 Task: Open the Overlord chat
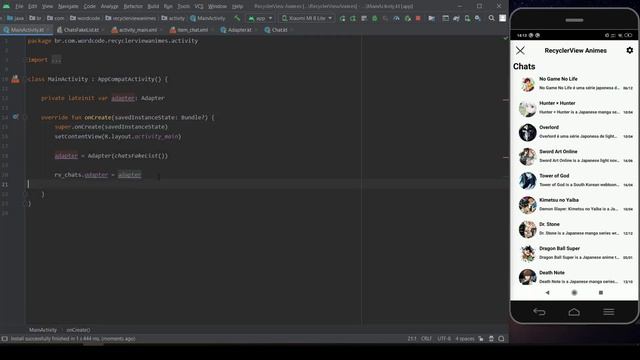[x=574, y=132]
